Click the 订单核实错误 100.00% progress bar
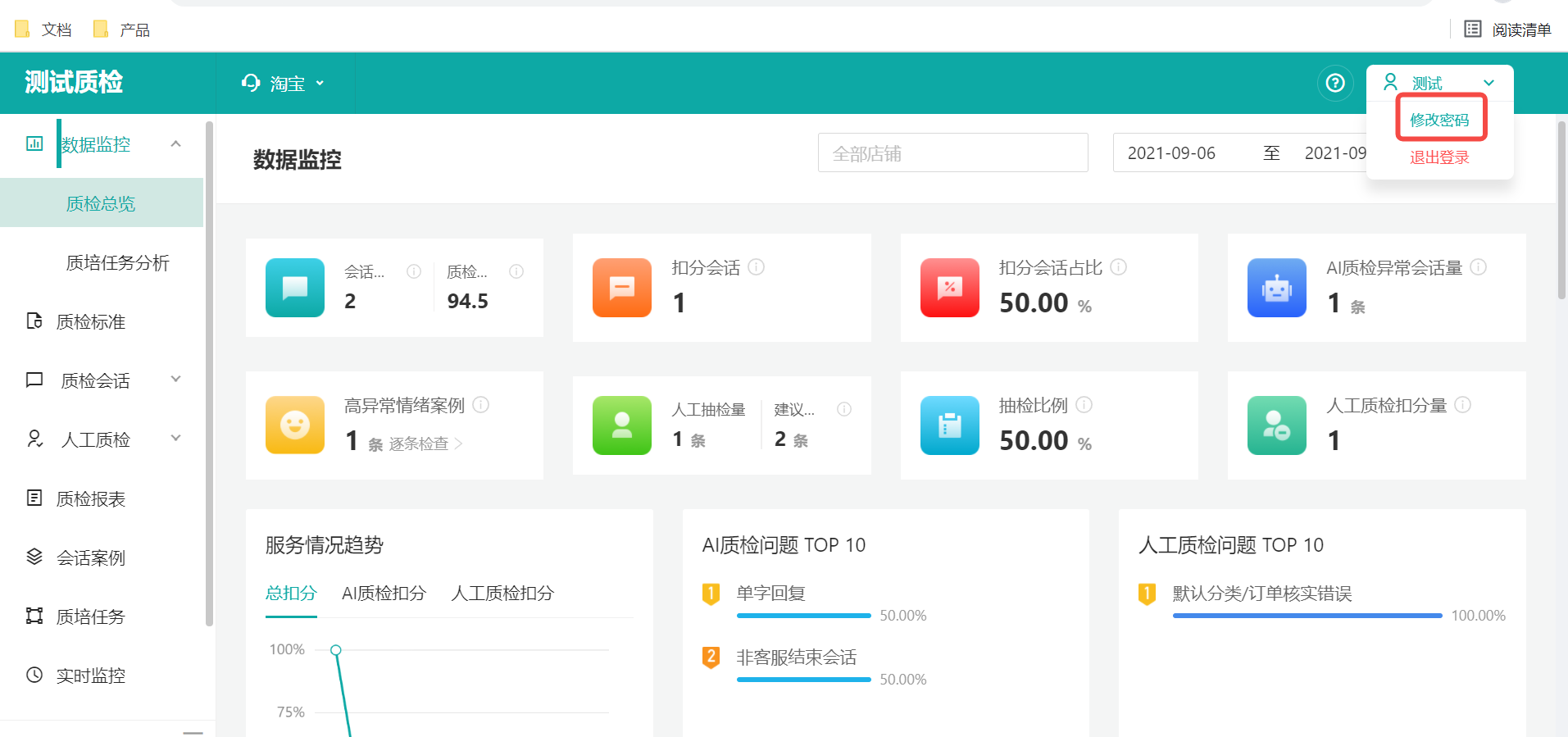This screenshot has height=737, width=1568. (x=1307, y=616)
